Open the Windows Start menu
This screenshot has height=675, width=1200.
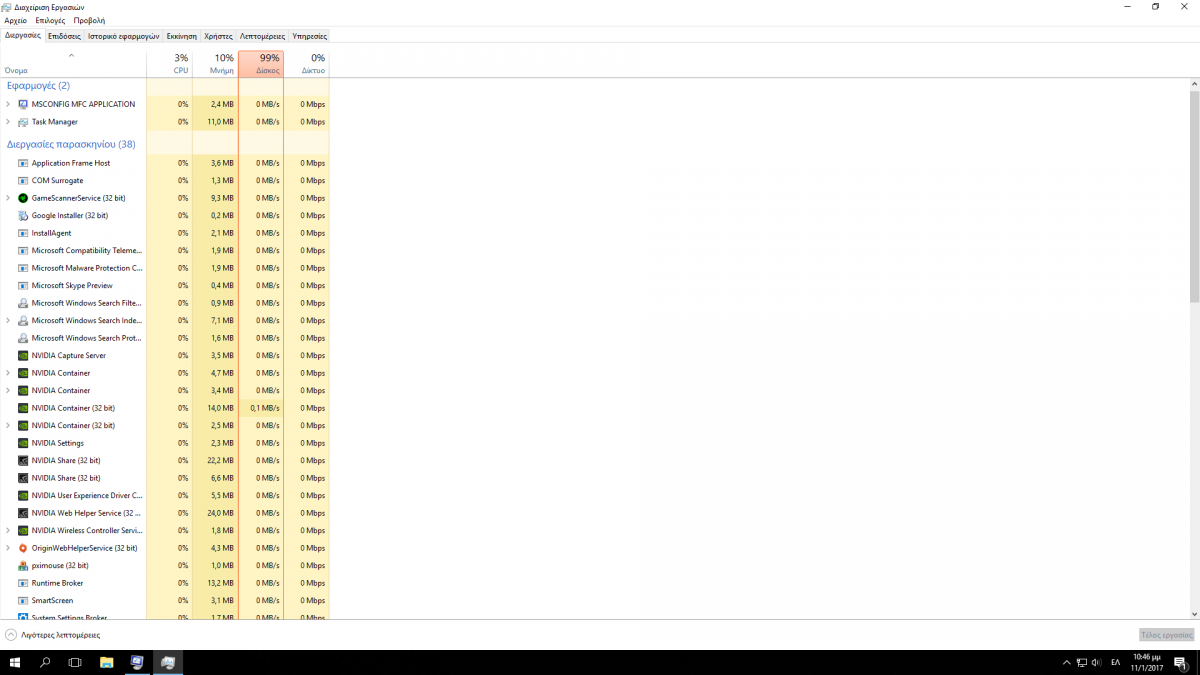coord(15,662)
